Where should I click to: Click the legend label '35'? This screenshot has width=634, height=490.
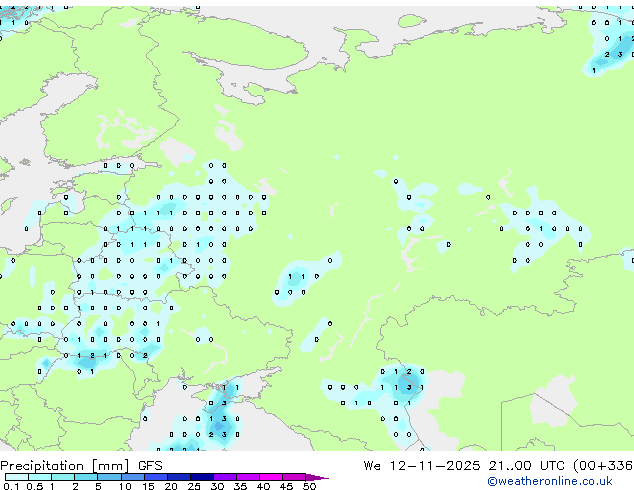(x=240, y=486)
